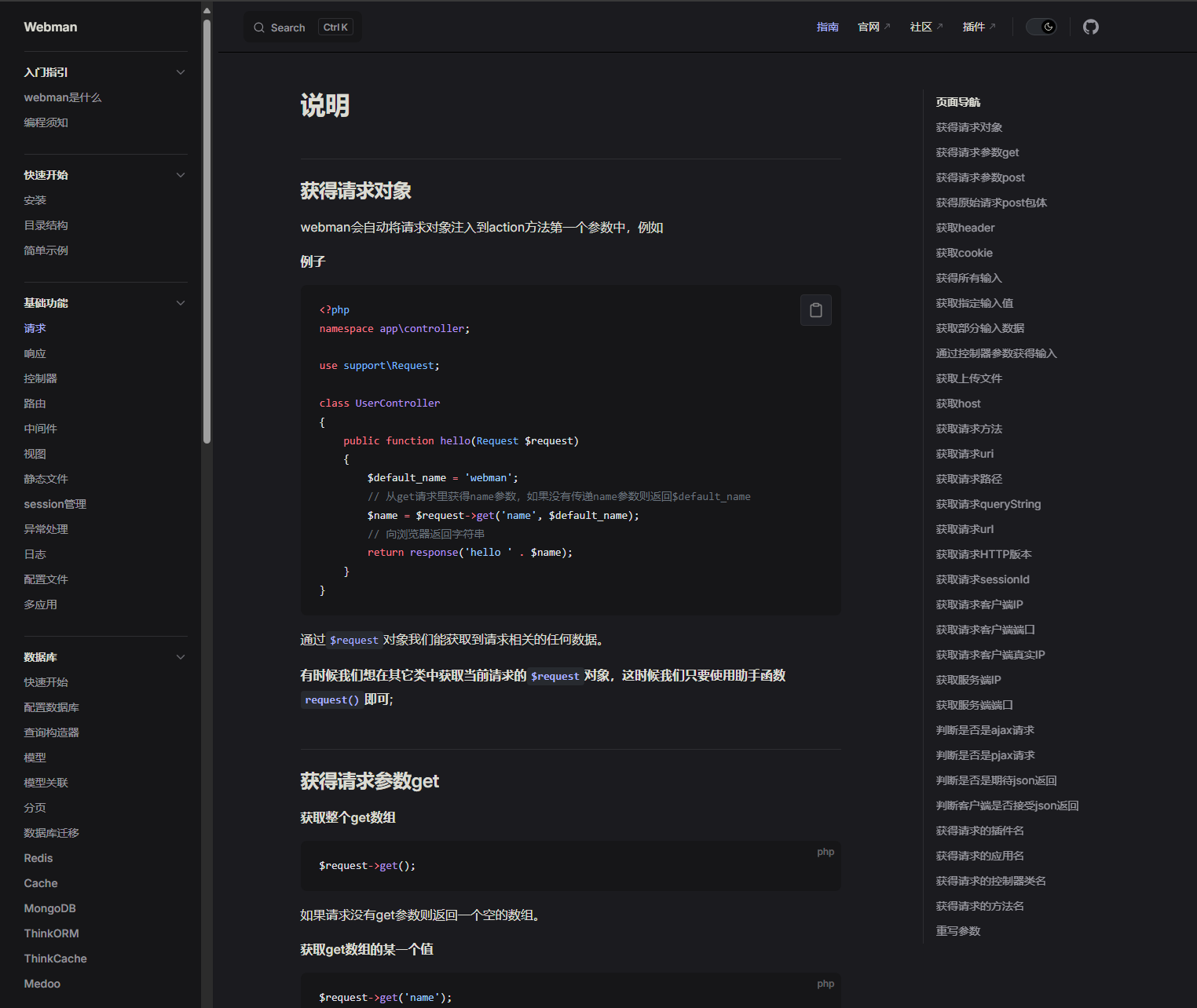1197x1008 pixels.
Task: Open 控制器 sidebar page
Action: 40,378
